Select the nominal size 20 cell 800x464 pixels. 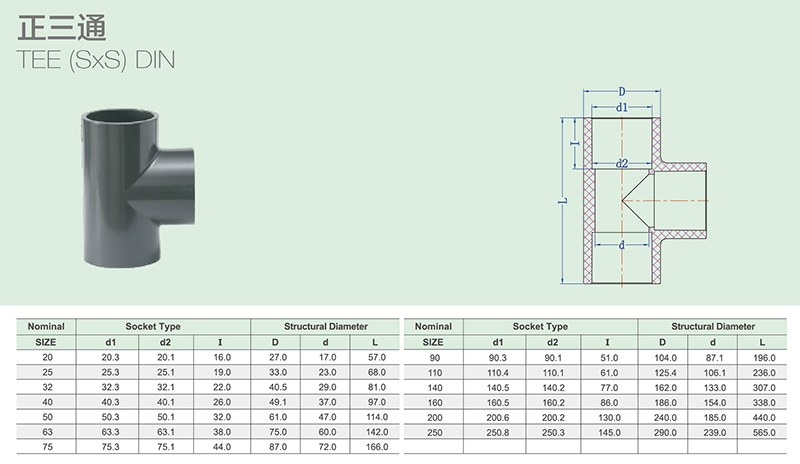(x=46, y=356)
